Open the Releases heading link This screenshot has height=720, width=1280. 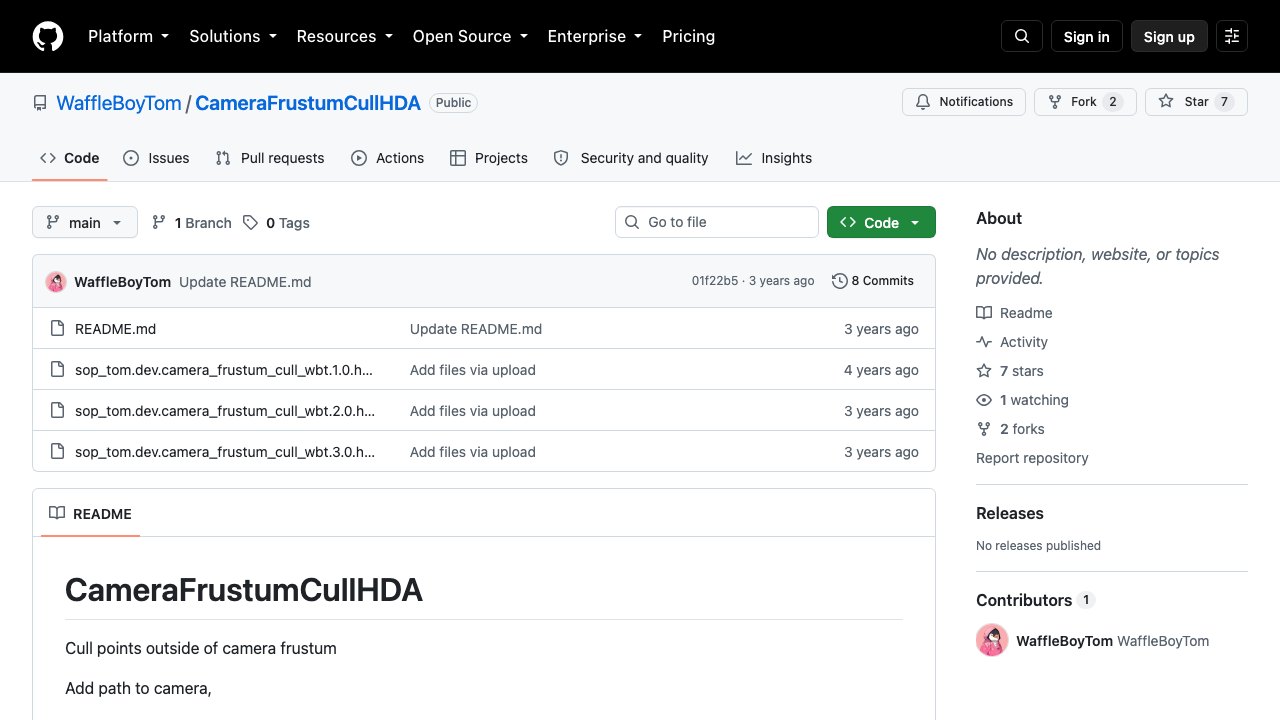pos(1010,513)
